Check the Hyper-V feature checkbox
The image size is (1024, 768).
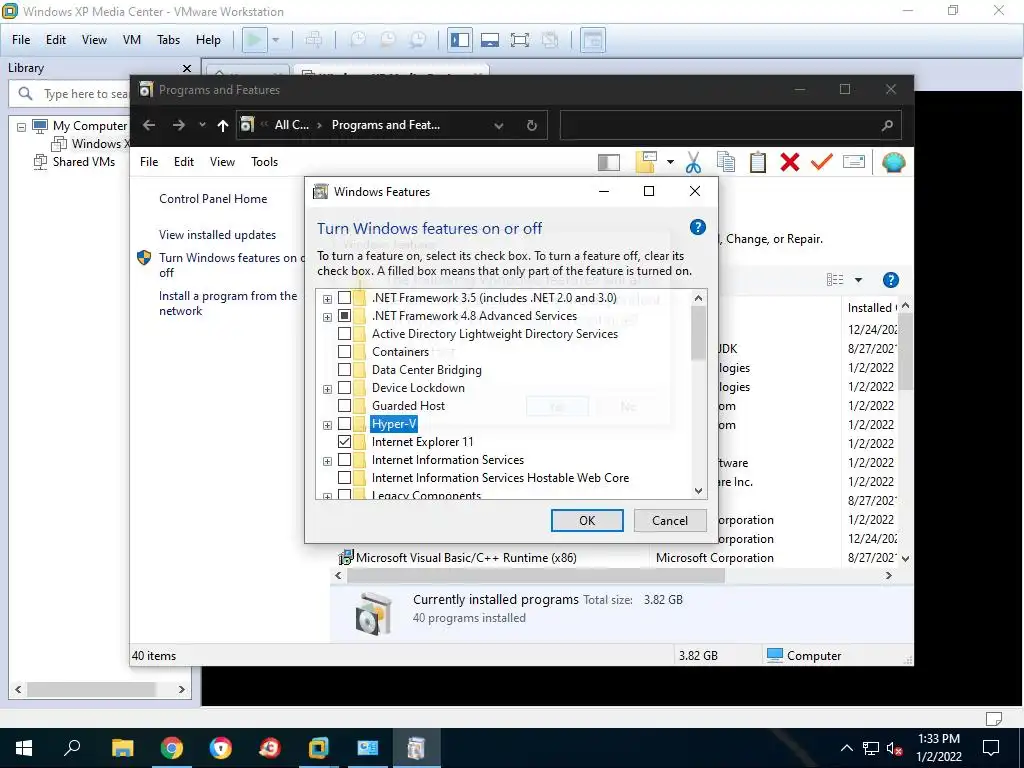(x=344, y=424)
